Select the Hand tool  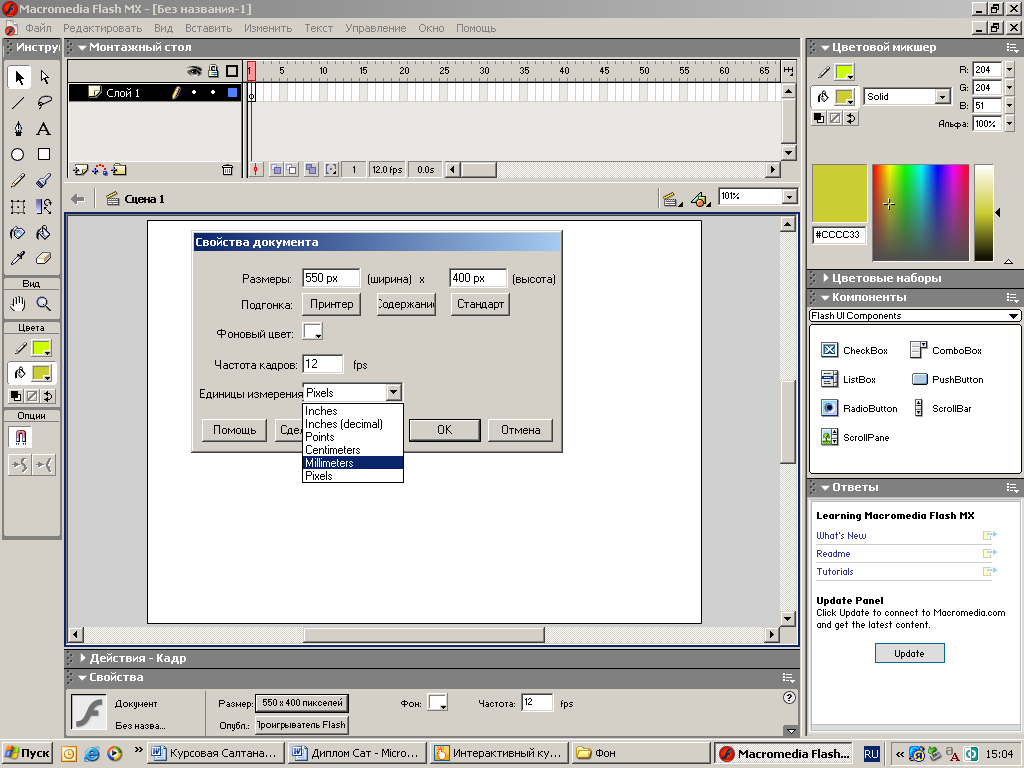tap(18, 304)
